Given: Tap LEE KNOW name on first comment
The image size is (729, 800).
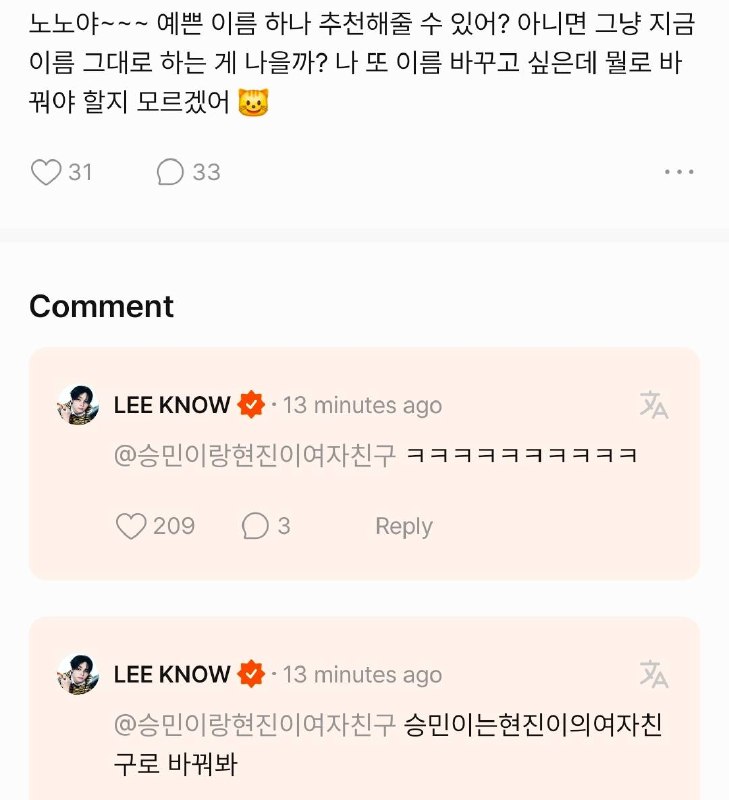Looking at the screenshot, I should [x=172, y=405].
